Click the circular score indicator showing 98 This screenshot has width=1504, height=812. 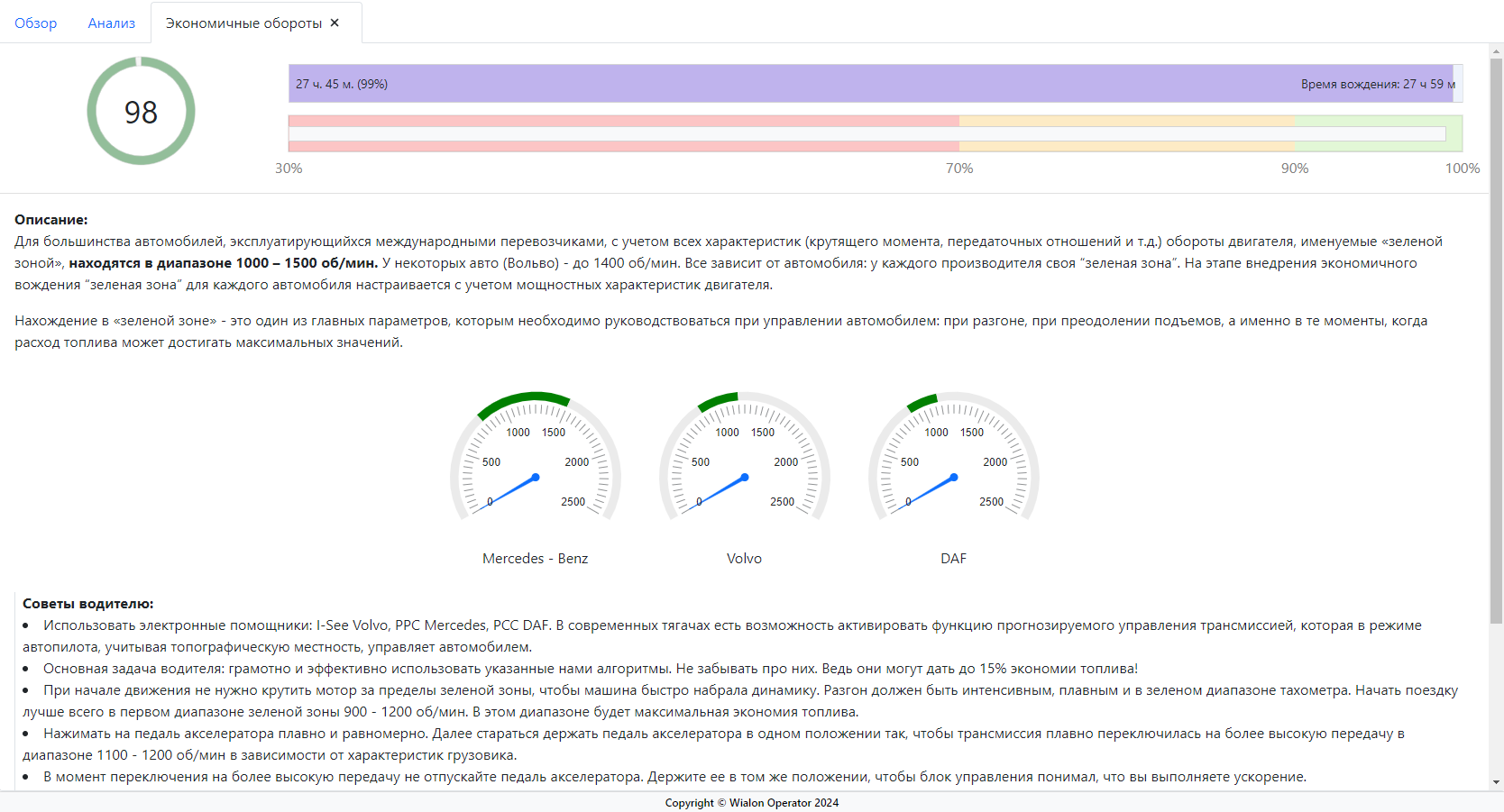pos(141,111)
